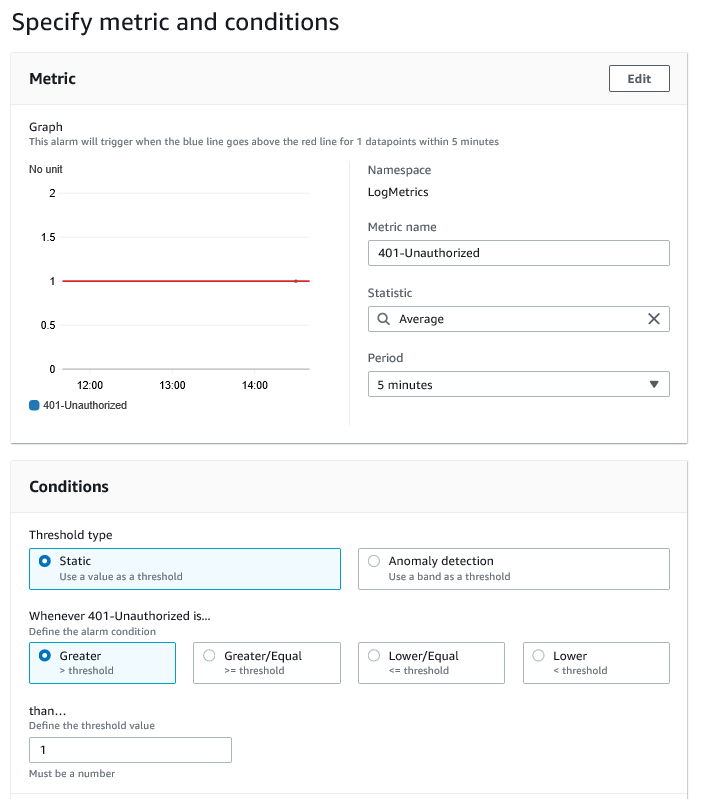The image size is (725, 799).
Task: Click the red threshold line on graph
Action: tap(180, 281)
